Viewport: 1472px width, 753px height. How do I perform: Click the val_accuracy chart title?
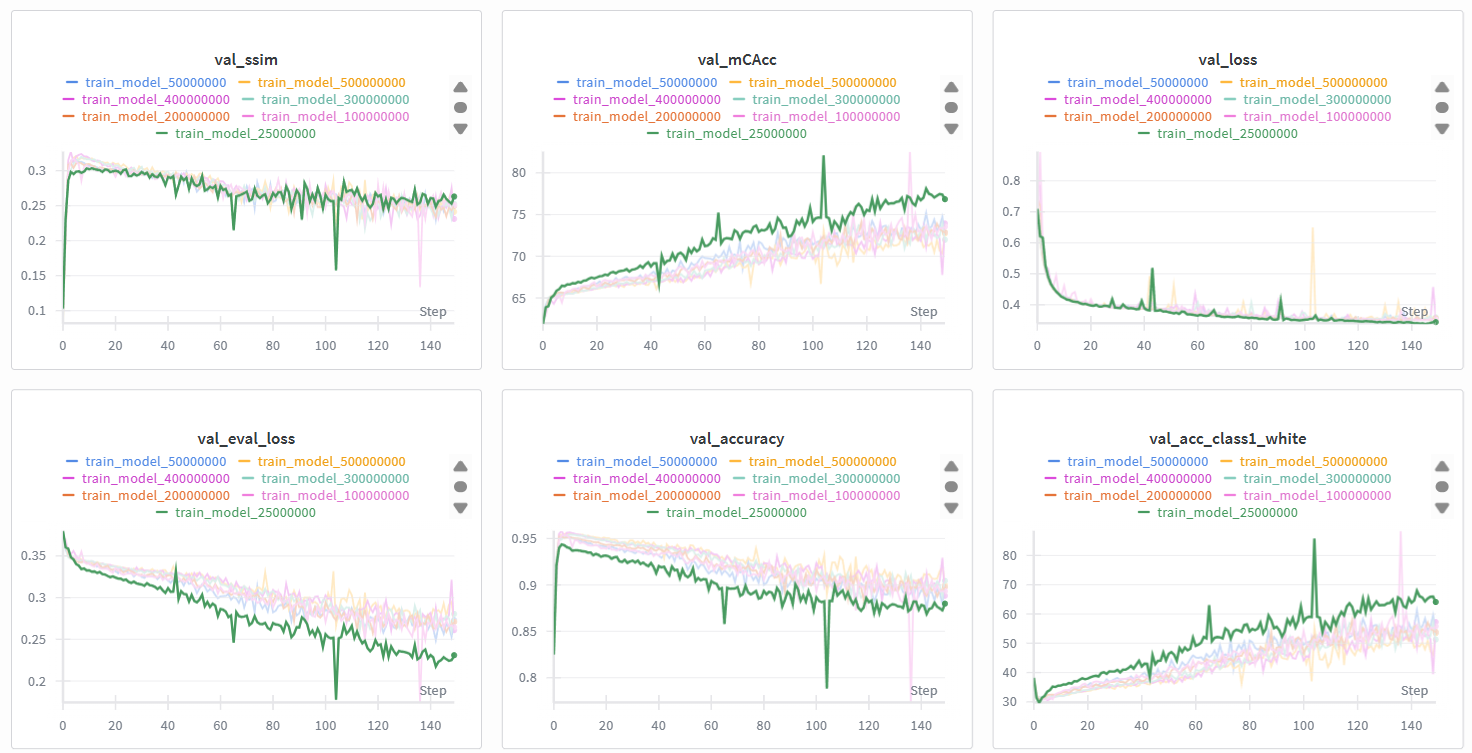tap(737, 438)
